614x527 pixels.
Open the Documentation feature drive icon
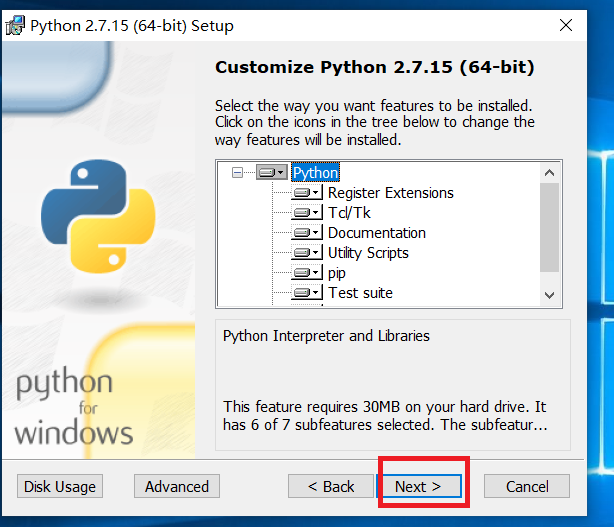[307, 233]
